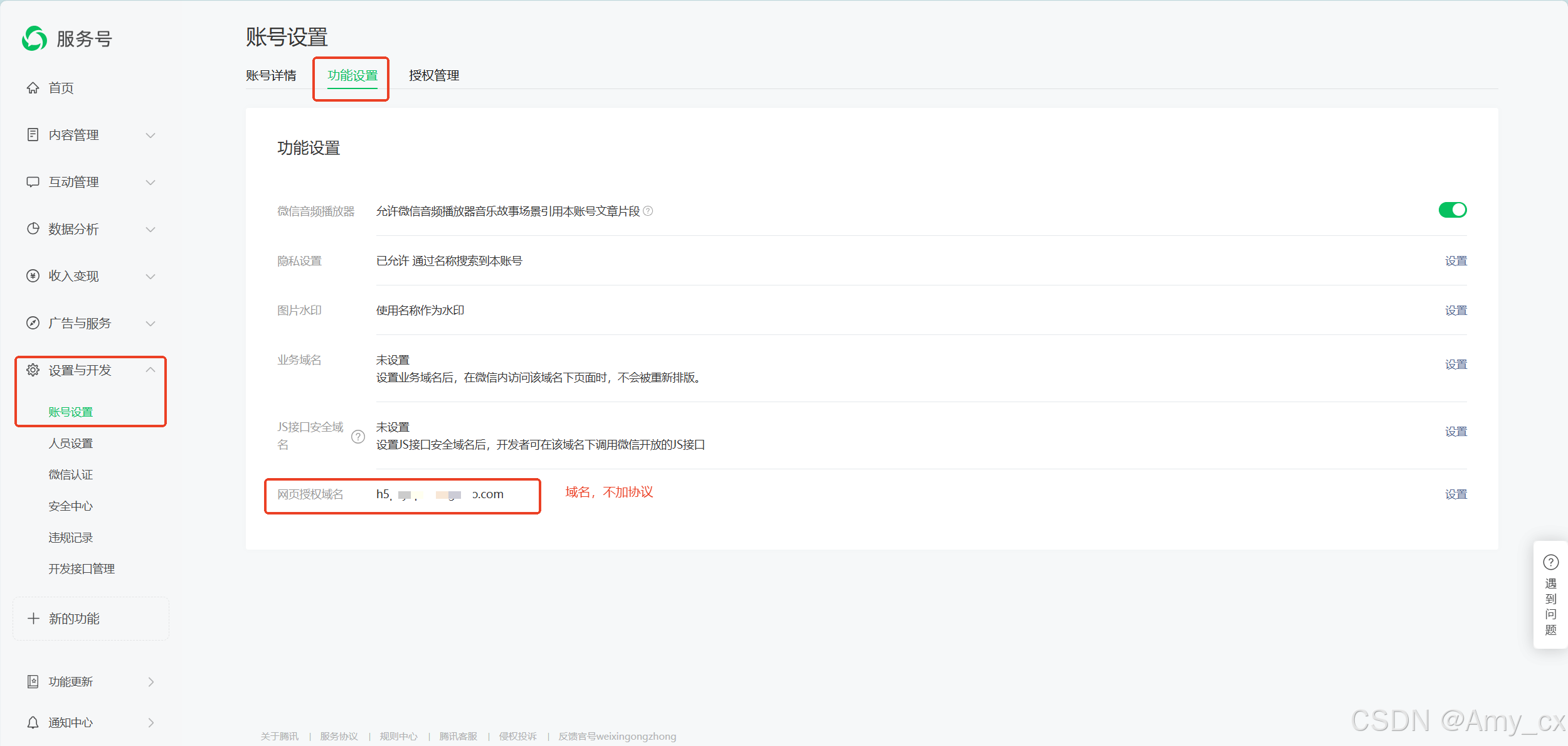1568x746 pixels.
Task: Open 微信认证 in the sidebar
Action: point(71,475)
